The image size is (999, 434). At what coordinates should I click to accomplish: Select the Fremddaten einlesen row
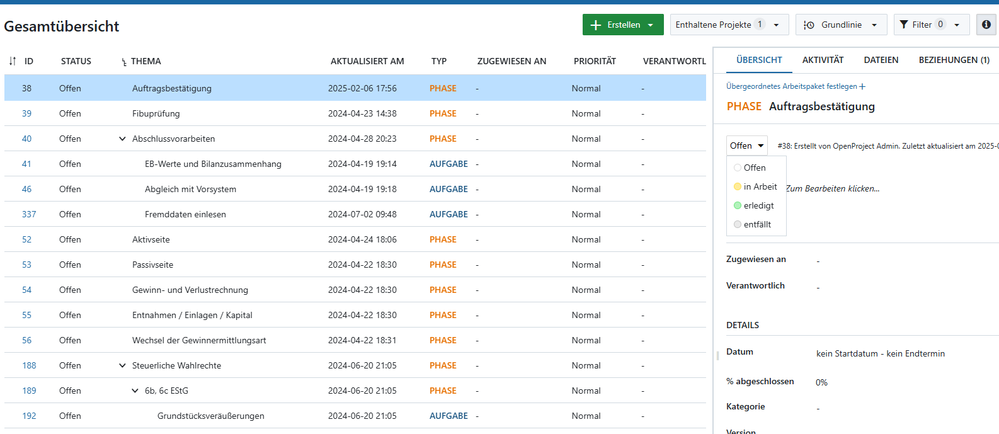point(356,214)
